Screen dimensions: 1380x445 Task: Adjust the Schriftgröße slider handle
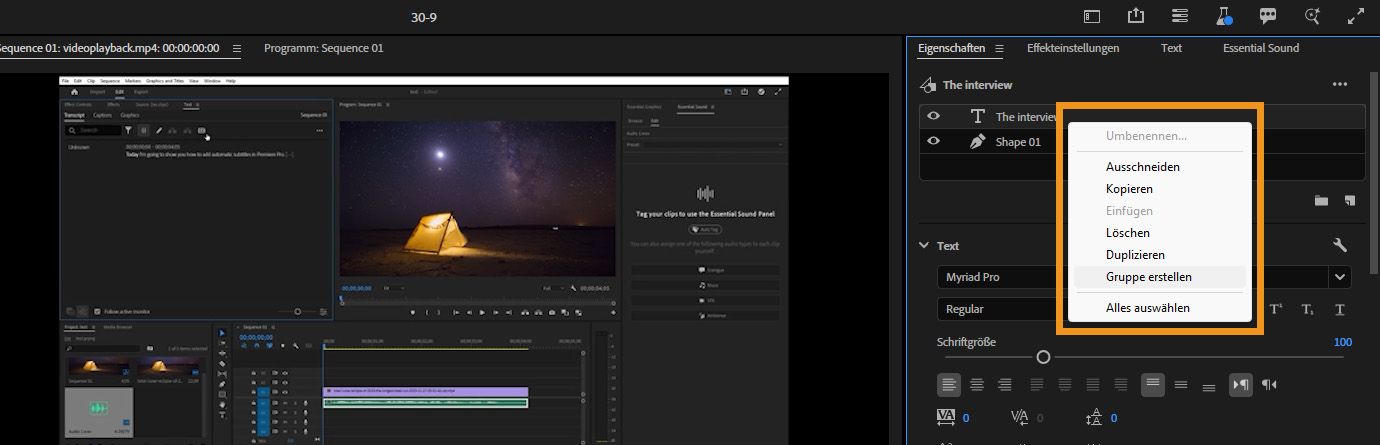[x=1043, y=357]
